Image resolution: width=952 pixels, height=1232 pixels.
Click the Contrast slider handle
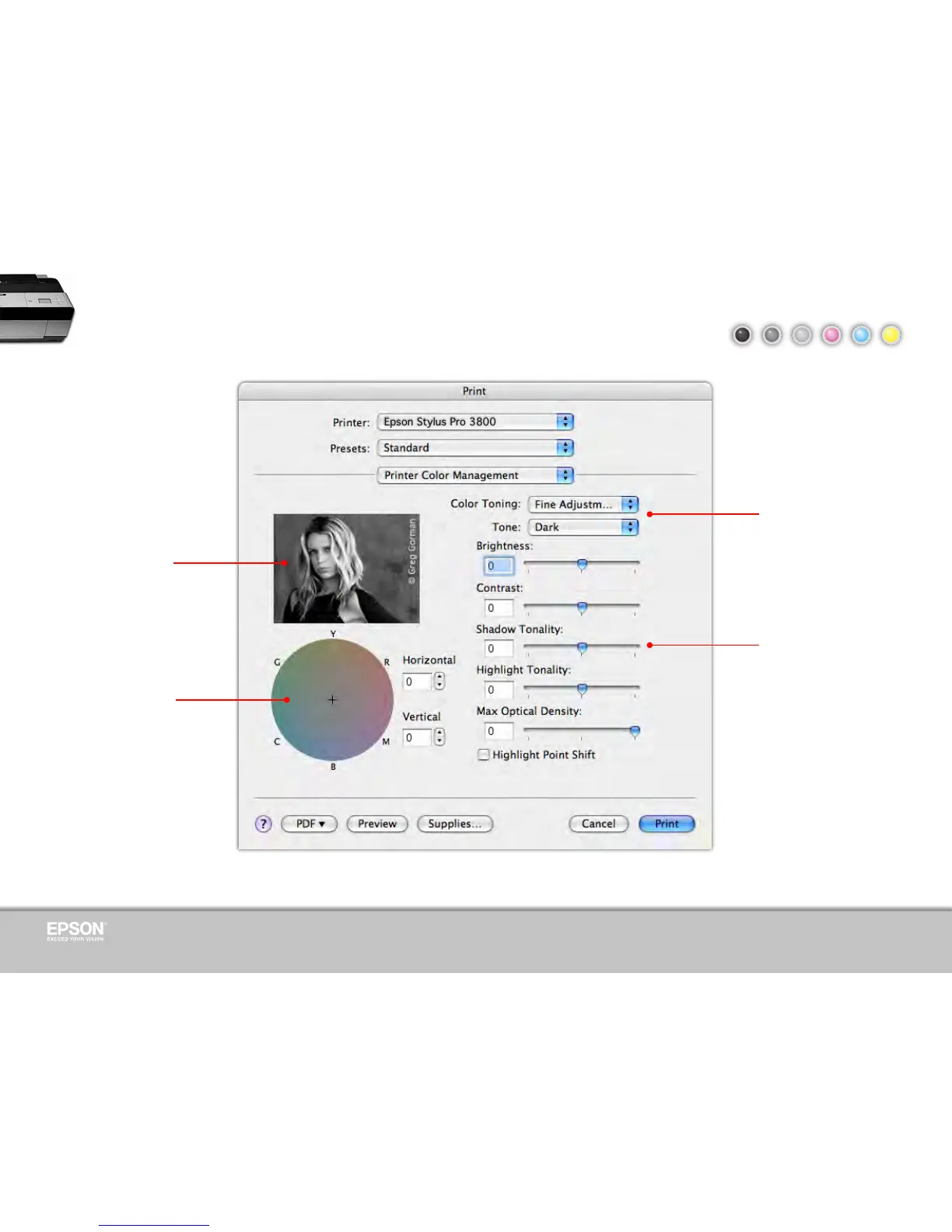[x=582, y=607]
